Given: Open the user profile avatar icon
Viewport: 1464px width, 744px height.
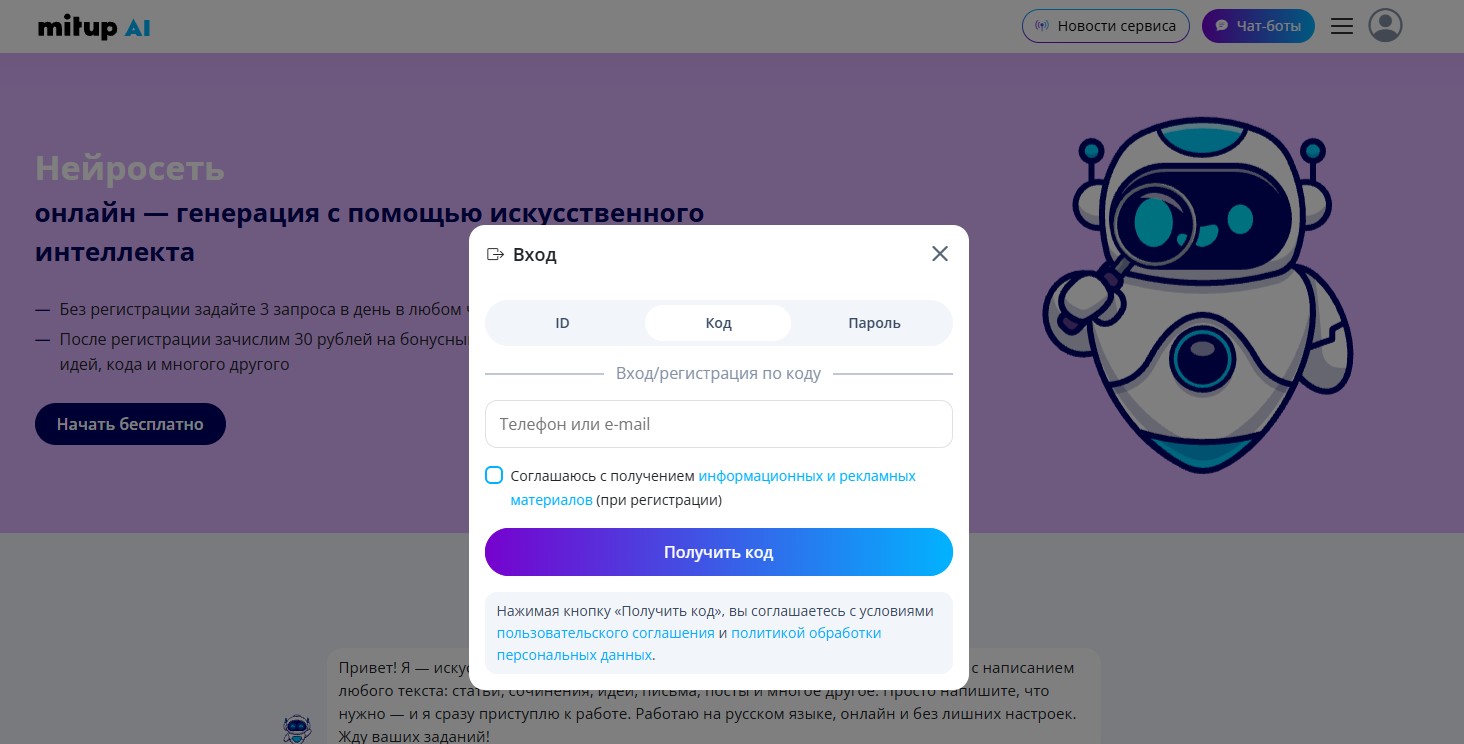Looking at the screenshot, I should pyautogui.click(x=1385, y=26).
